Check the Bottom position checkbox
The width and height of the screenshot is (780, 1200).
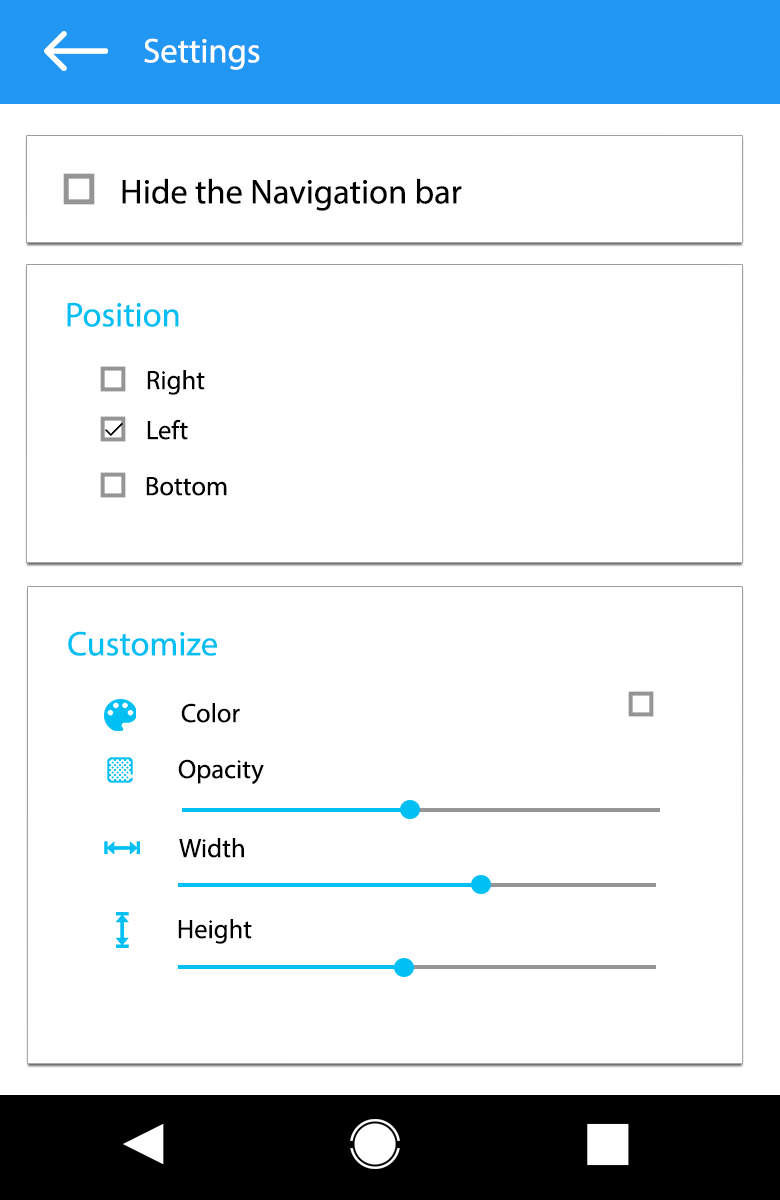pyautogui.click(x=113, y=485)
